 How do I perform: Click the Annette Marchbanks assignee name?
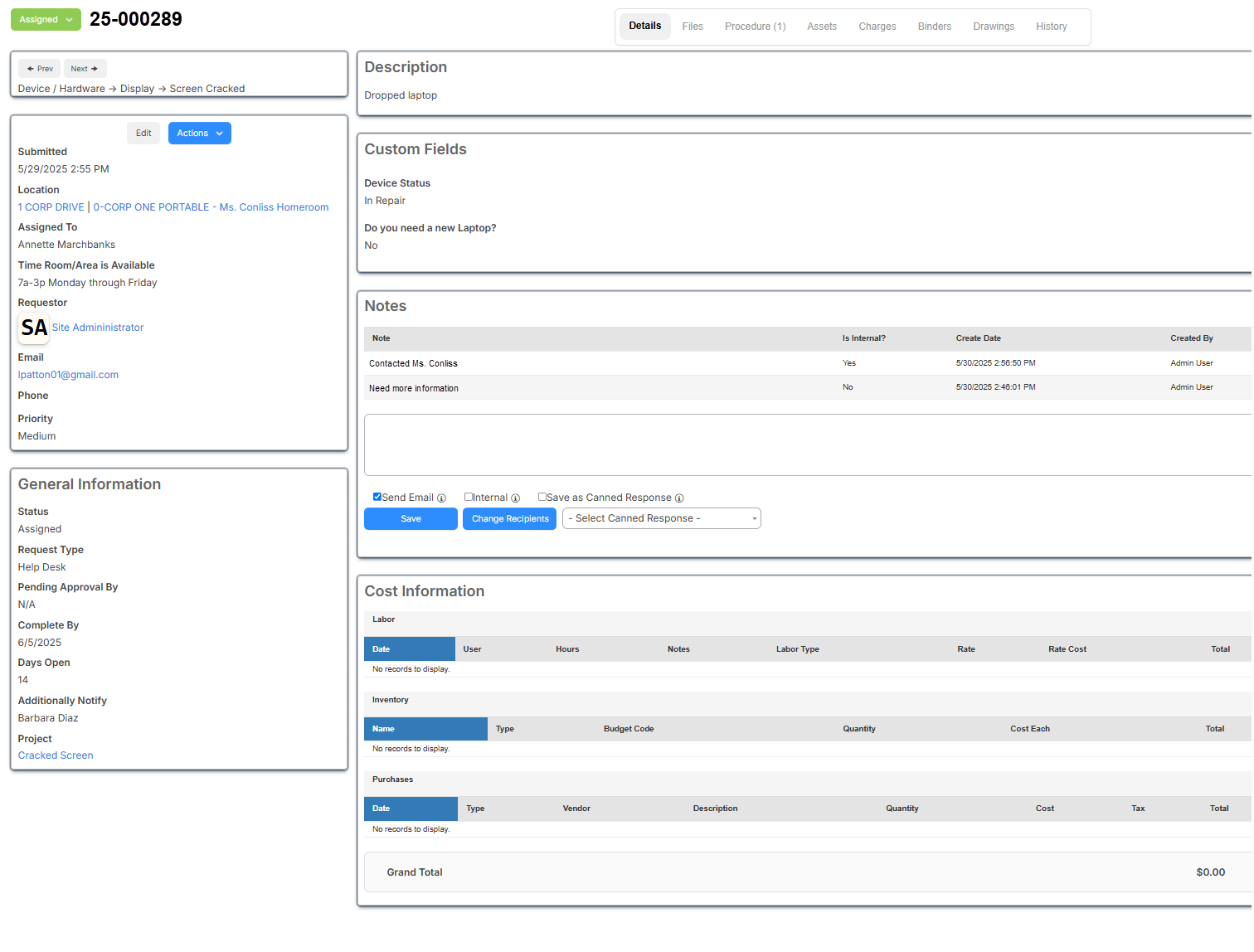click(66, 245)
